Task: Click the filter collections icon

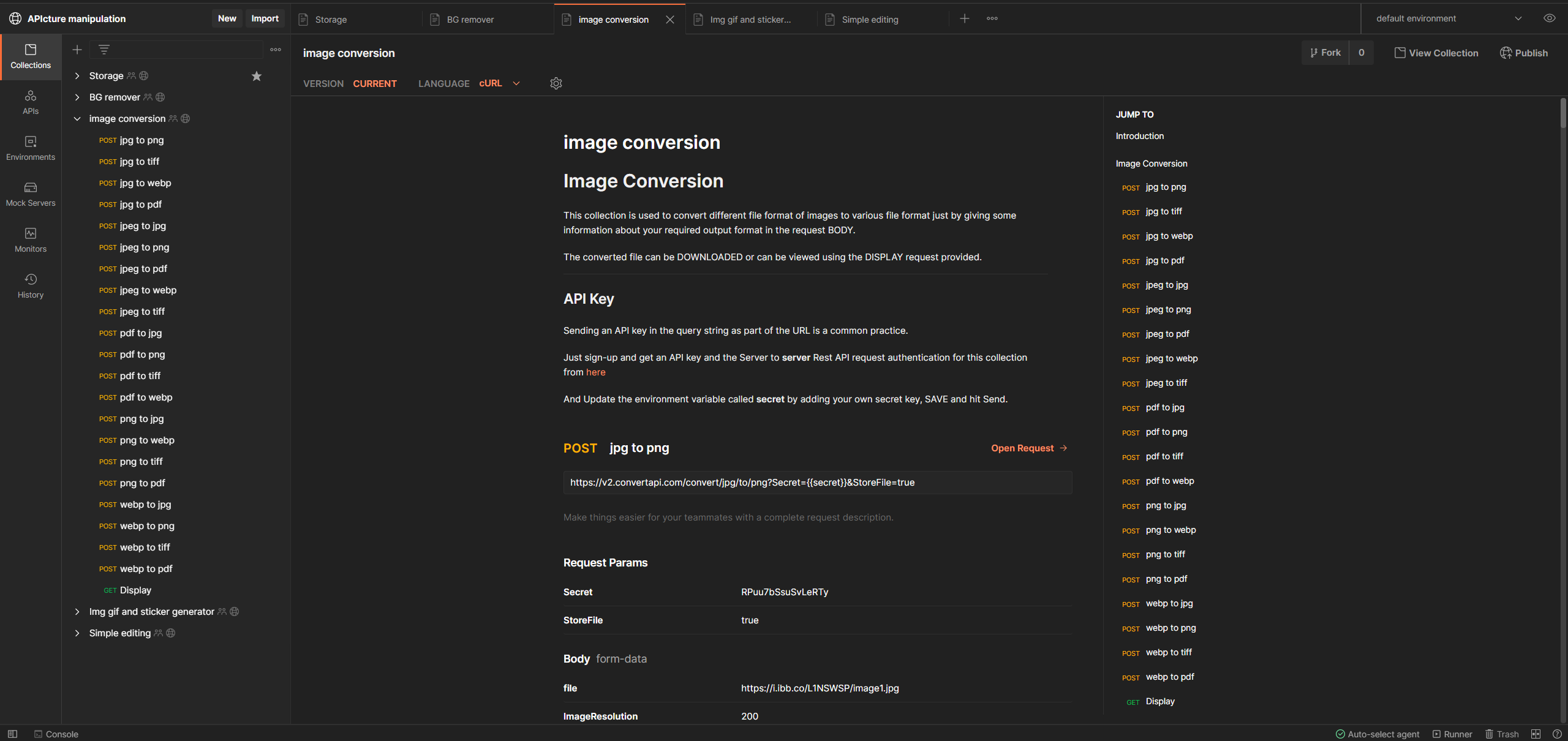Action: [x=104, y=50]
